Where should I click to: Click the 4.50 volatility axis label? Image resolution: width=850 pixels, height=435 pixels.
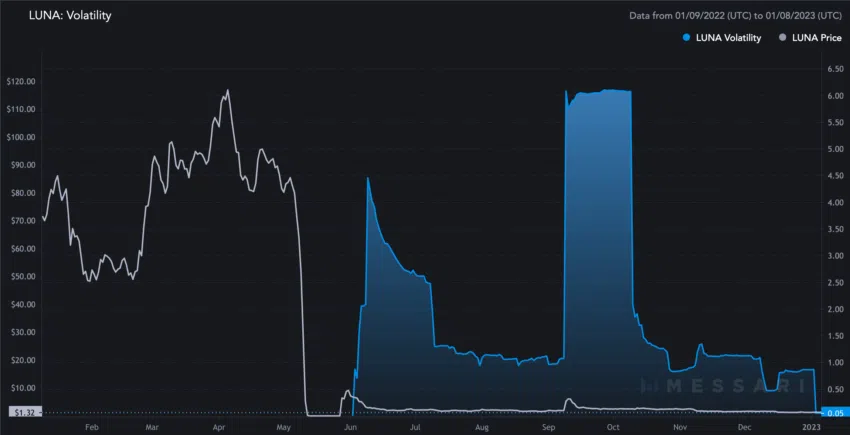tap(835, 176)
